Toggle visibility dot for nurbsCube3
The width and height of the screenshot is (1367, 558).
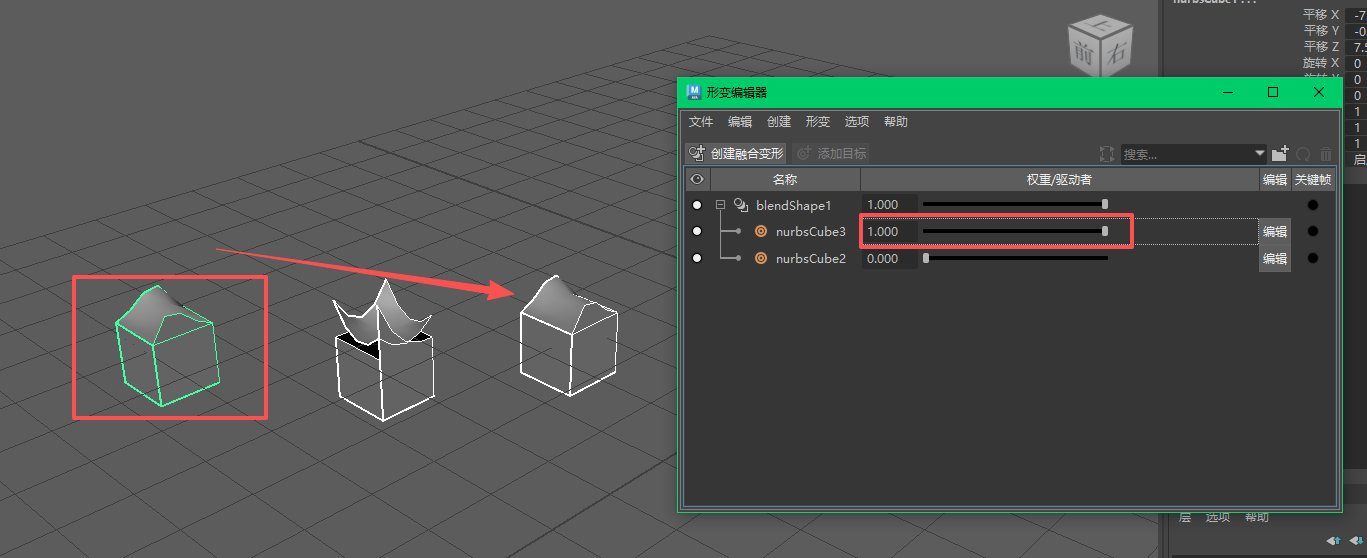click(x=697, y=231)
